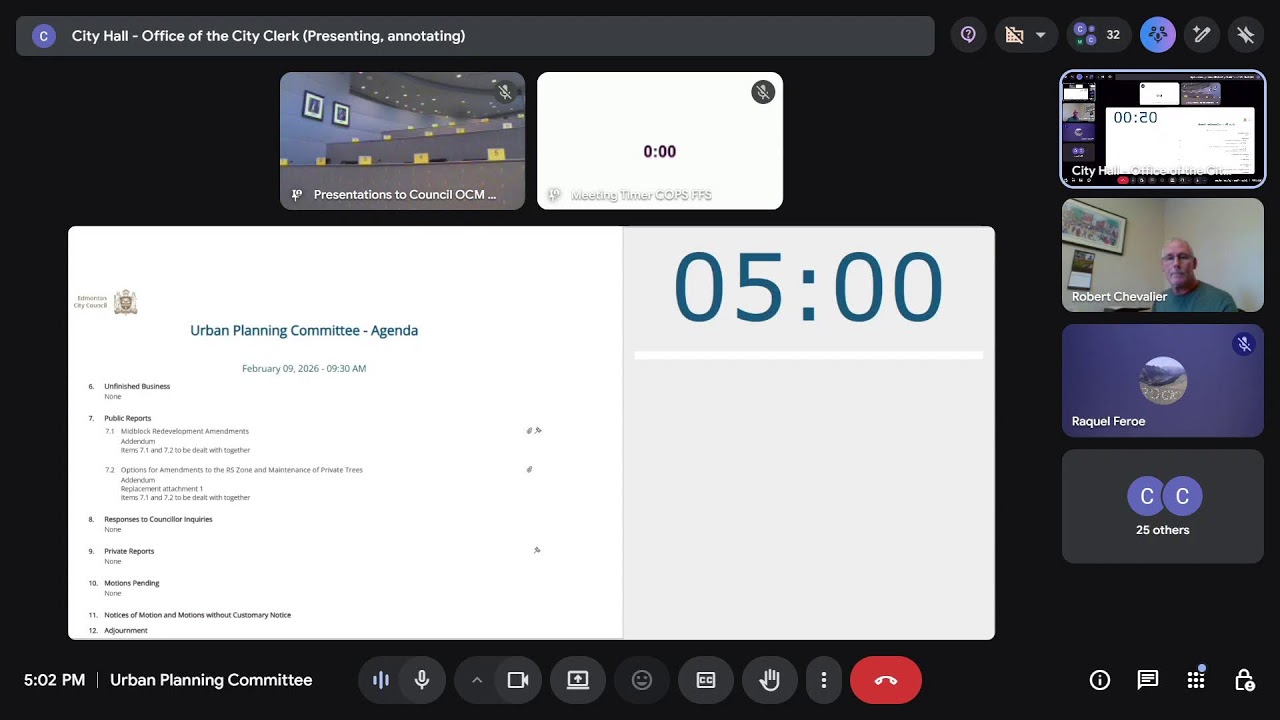Unpin using the crossed pin icon
Screen dimensions: 1280x720
click(x=1246, y=35)
